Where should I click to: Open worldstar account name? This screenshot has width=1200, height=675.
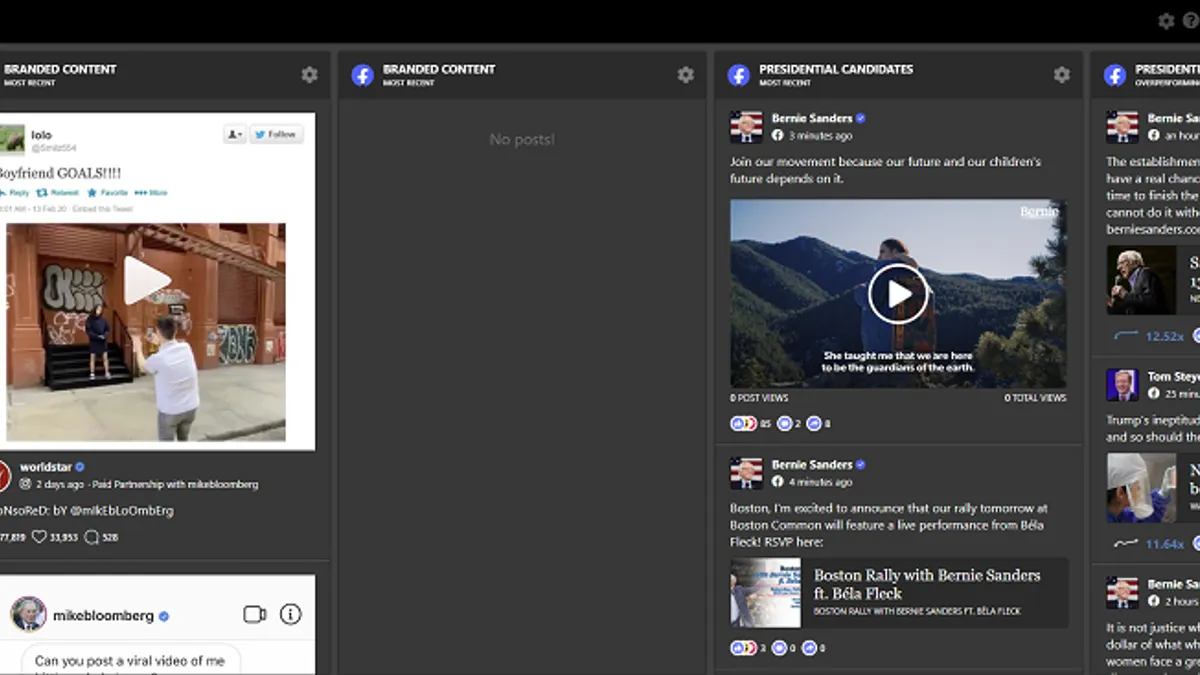[x=46, y=467]
